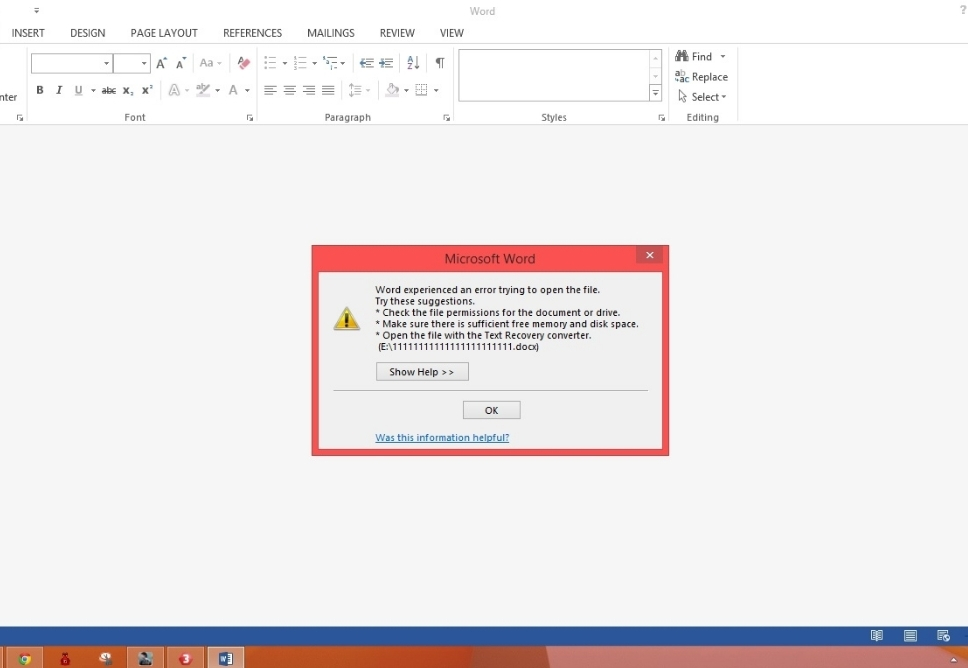This screenshot has height=668, width=968.
Task: Click the Grow Font icon
Action: click(x=161, y=63)
